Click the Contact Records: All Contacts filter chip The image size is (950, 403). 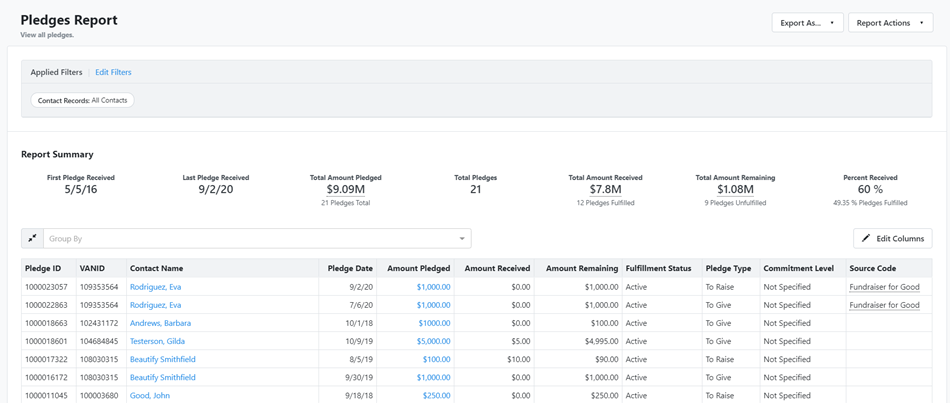[82, 100]
